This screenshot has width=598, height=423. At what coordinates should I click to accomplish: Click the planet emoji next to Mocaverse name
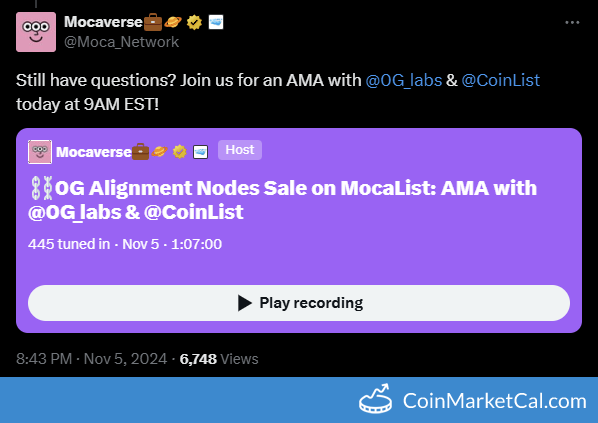click(173, 22)
